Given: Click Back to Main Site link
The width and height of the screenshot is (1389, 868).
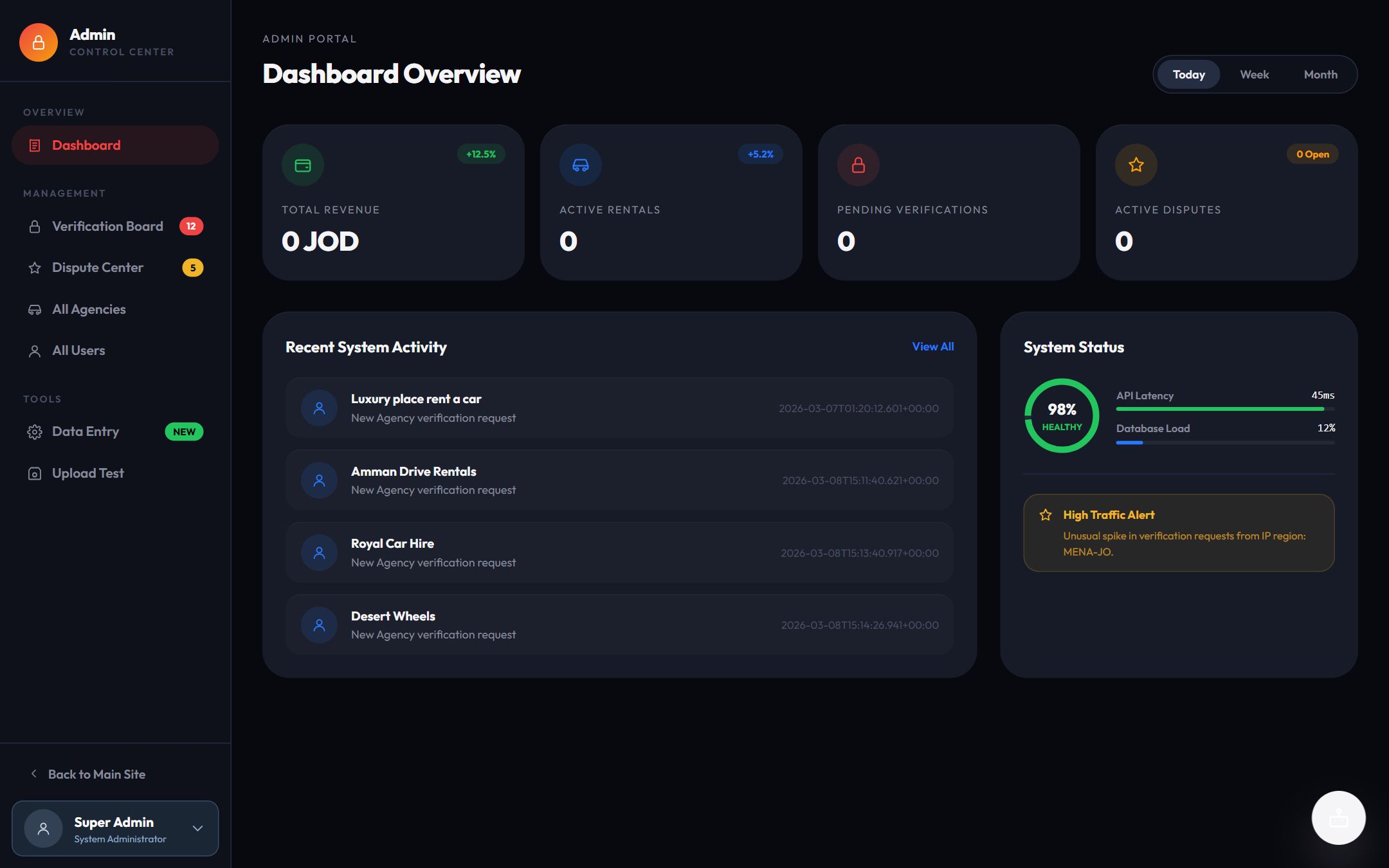Looking at the screenshot, I should [x=96, y=774].
